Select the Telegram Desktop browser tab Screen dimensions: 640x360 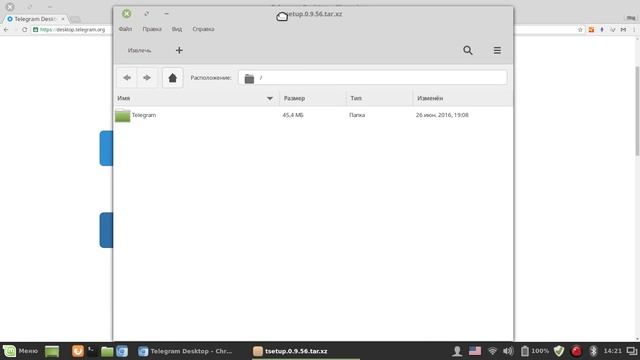(x=35, y=19)
